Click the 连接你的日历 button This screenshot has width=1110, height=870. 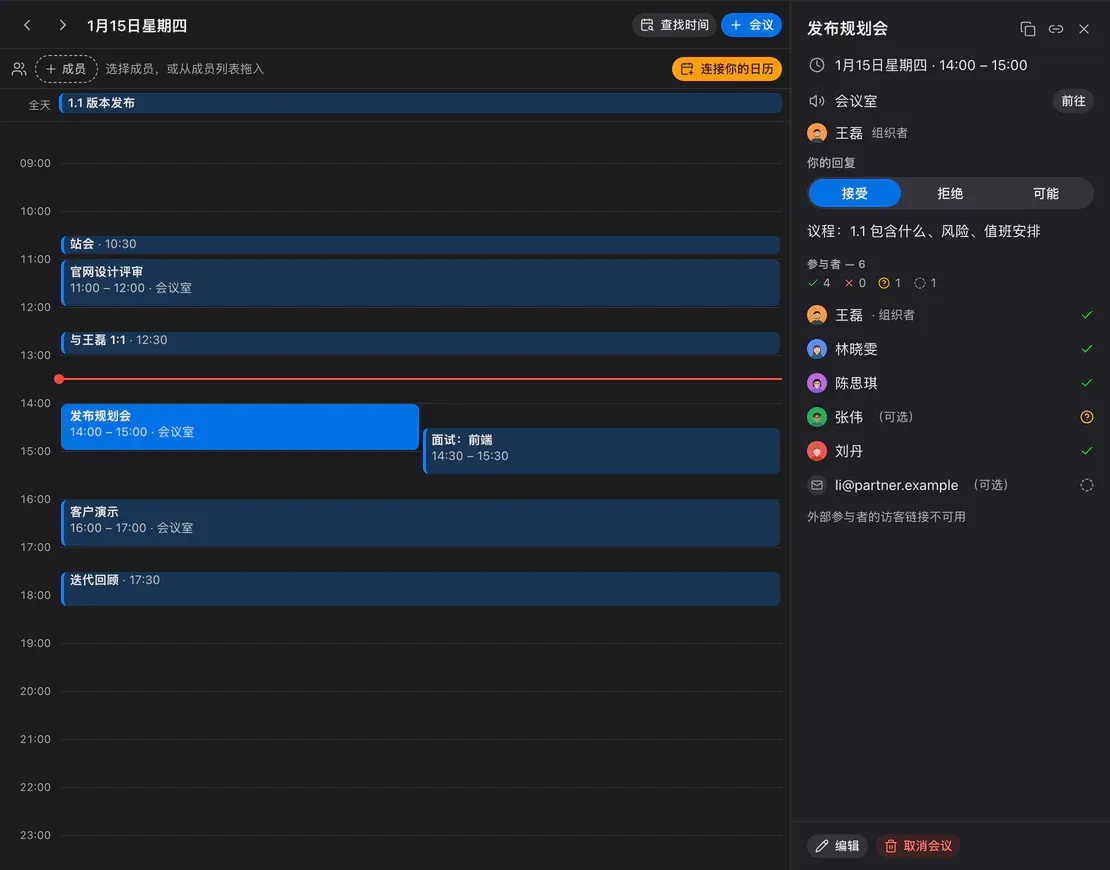coord(726,69)
